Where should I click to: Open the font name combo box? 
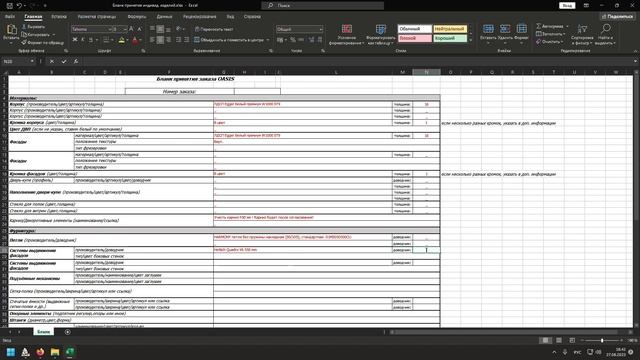click(x=91, y=29)
